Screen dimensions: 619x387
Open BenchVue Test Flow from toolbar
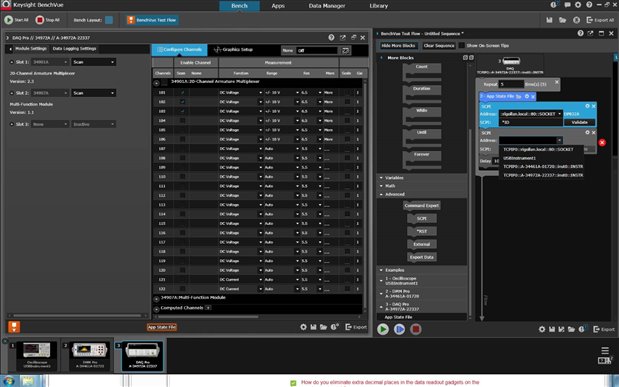[152, 20]
